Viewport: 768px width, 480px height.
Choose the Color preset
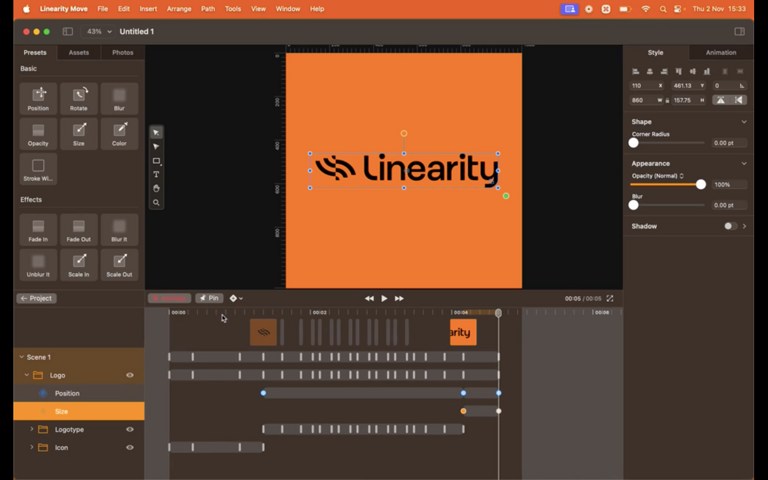click(x=120, y=134)
